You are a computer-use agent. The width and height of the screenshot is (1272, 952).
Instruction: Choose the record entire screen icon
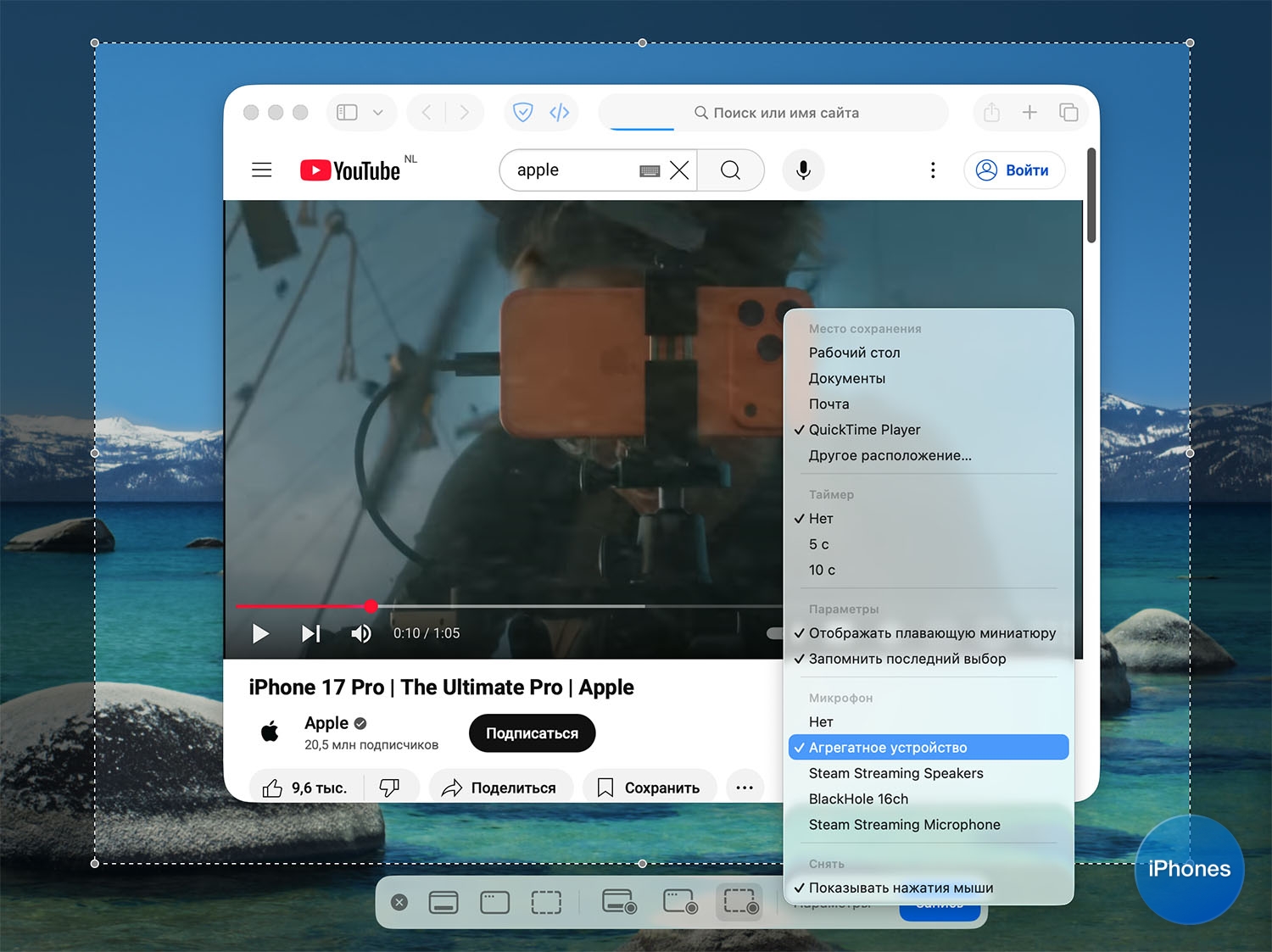point(619,902)
